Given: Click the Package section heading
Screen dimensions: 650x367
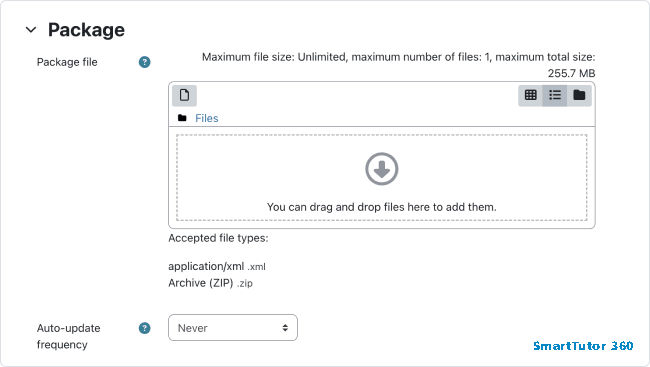Looking at the screenshot, I should [86, 30].
